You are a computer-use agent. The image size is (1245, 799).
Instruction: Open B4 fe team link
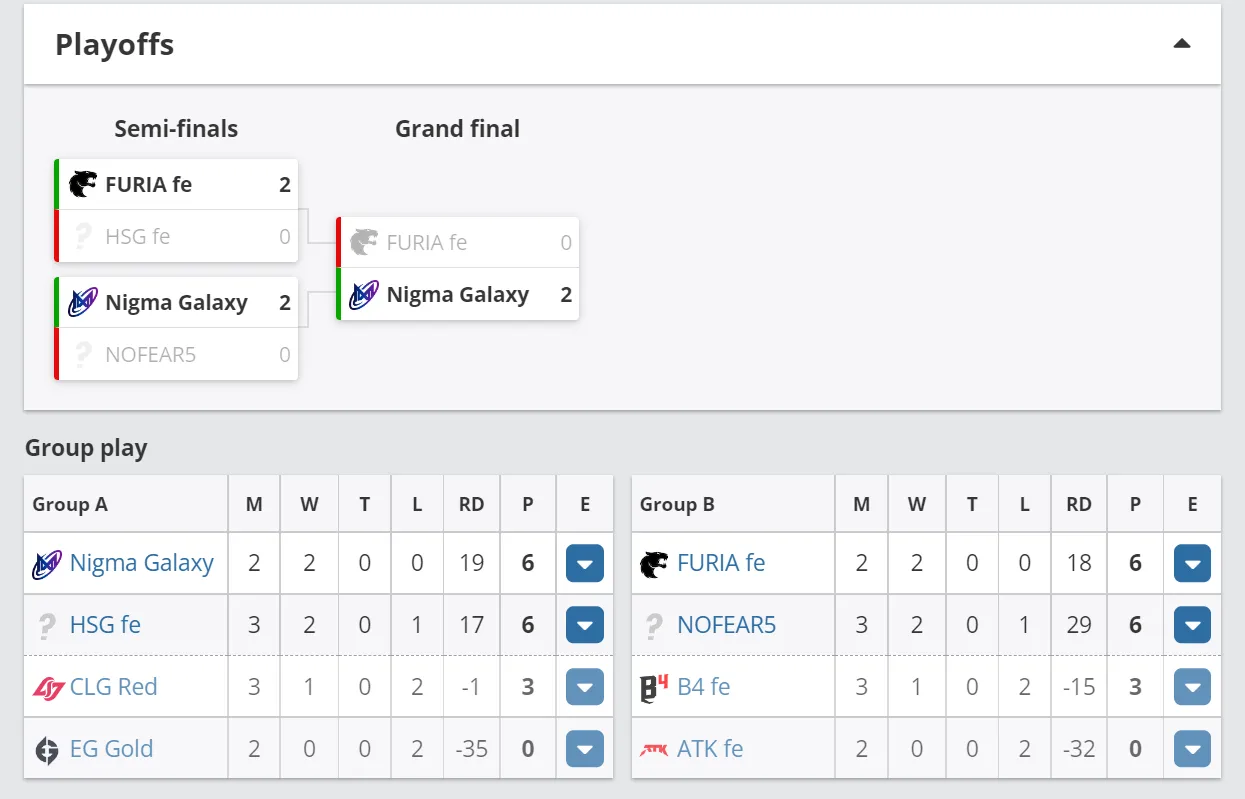704,687
